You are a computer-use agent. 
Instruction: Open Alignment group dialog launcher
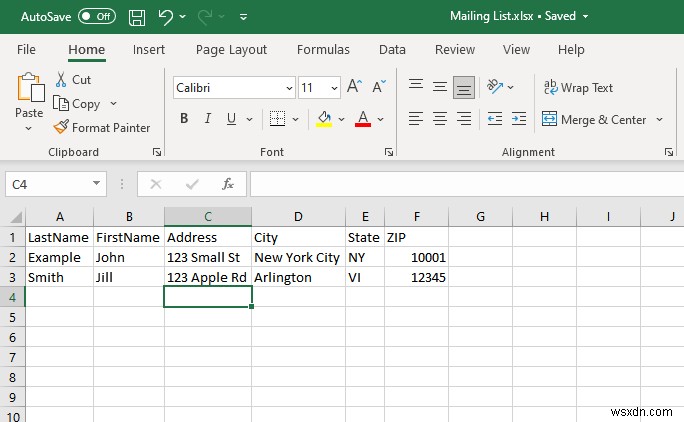(x=669, y=152)
